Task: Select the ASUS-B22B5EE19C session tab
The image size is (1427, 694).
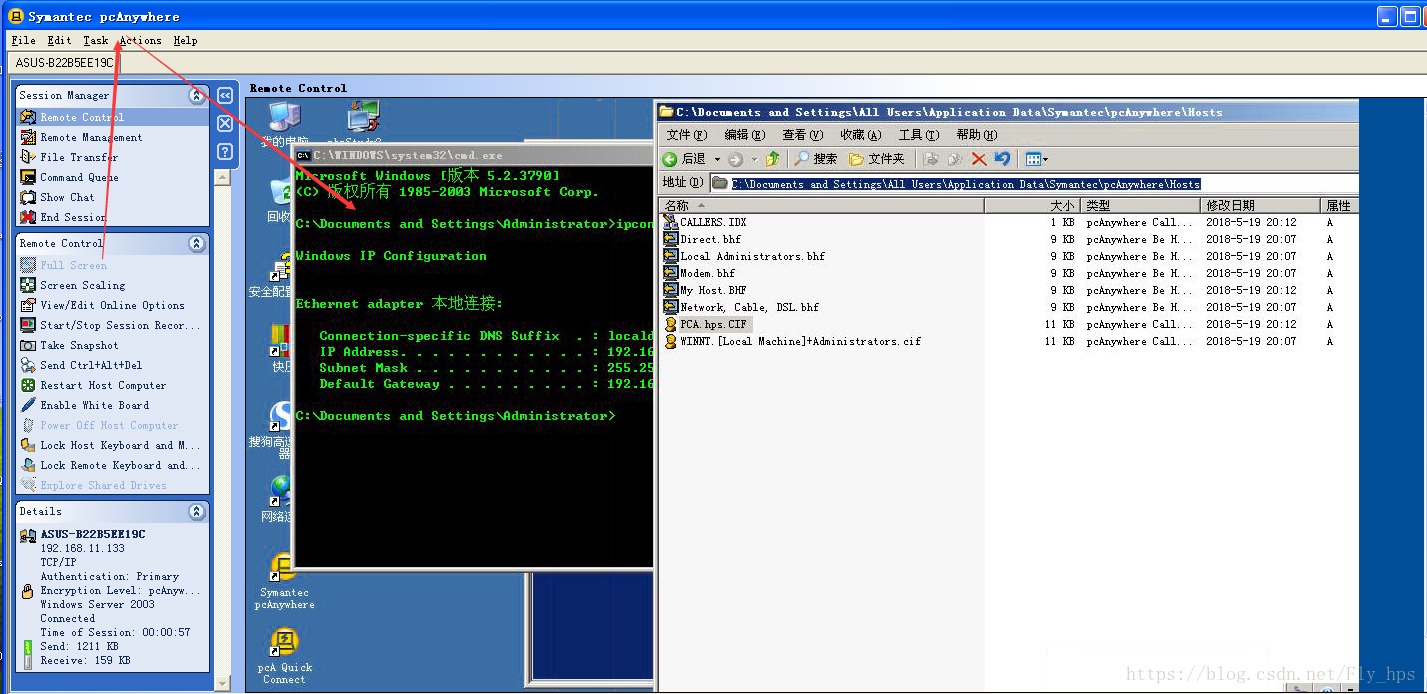Action: [64, 62]
